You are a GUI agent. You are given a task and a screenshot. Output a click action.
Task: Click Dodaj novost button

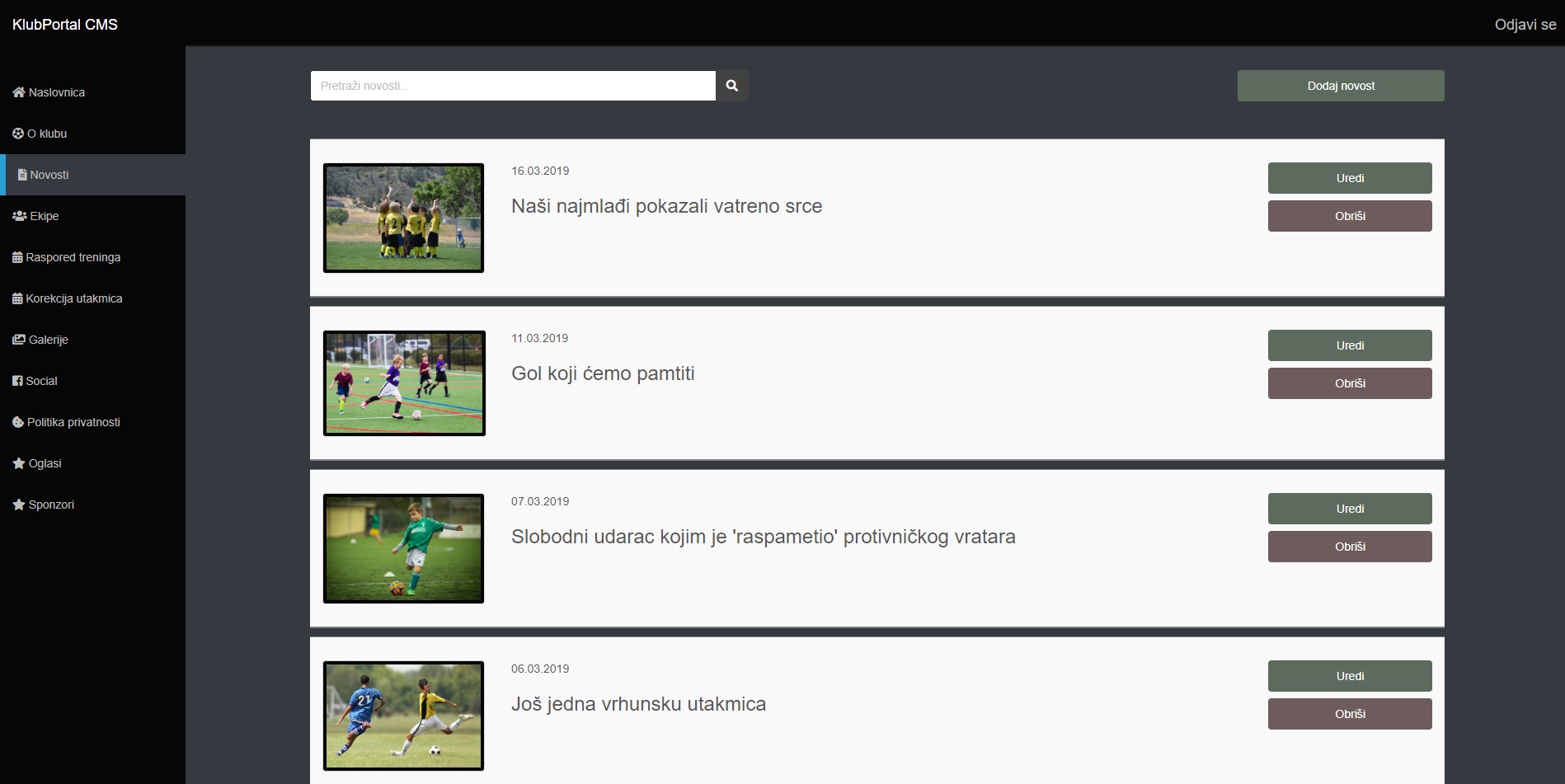[x=1341, y=86]
